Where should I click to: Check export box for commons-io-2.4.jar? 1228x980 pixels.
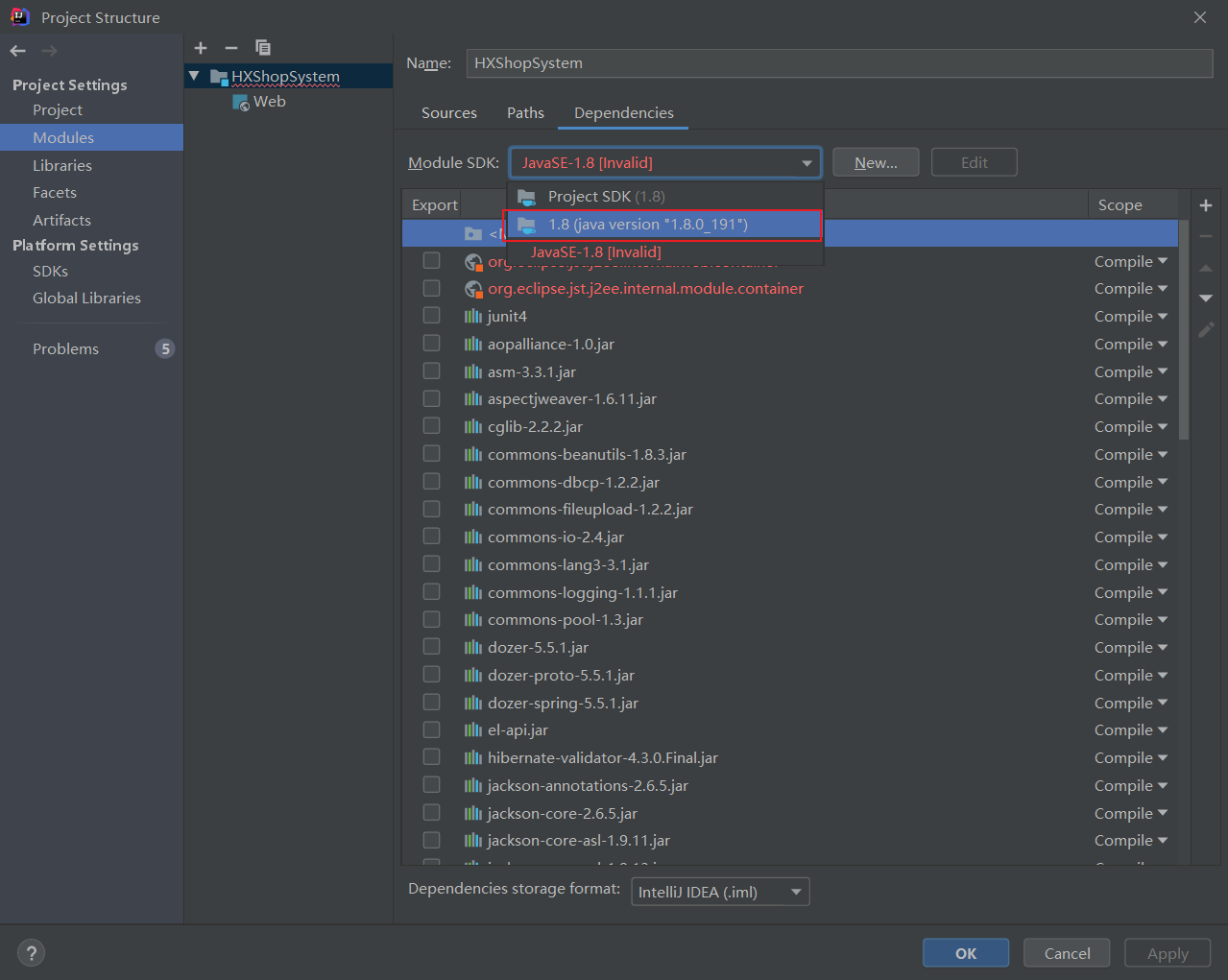coord(432,537)
